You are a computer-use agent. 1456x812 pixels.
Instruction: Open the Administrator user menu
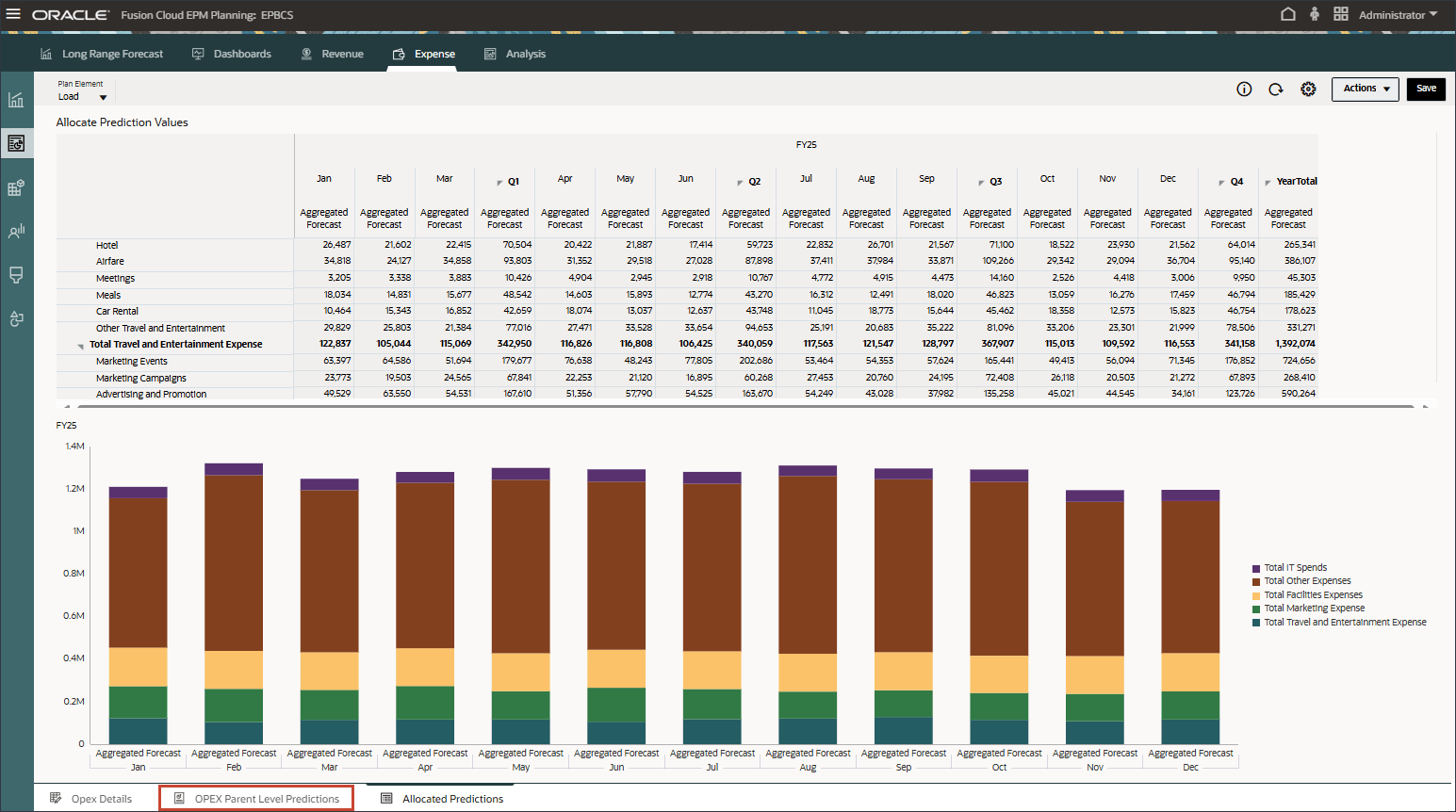point(1398,15)
